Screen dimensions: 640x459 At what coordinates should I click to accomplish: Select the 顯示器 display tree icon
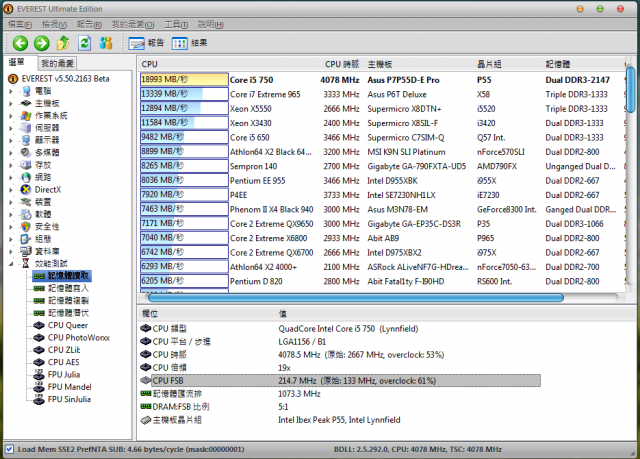tap(26, 140)
